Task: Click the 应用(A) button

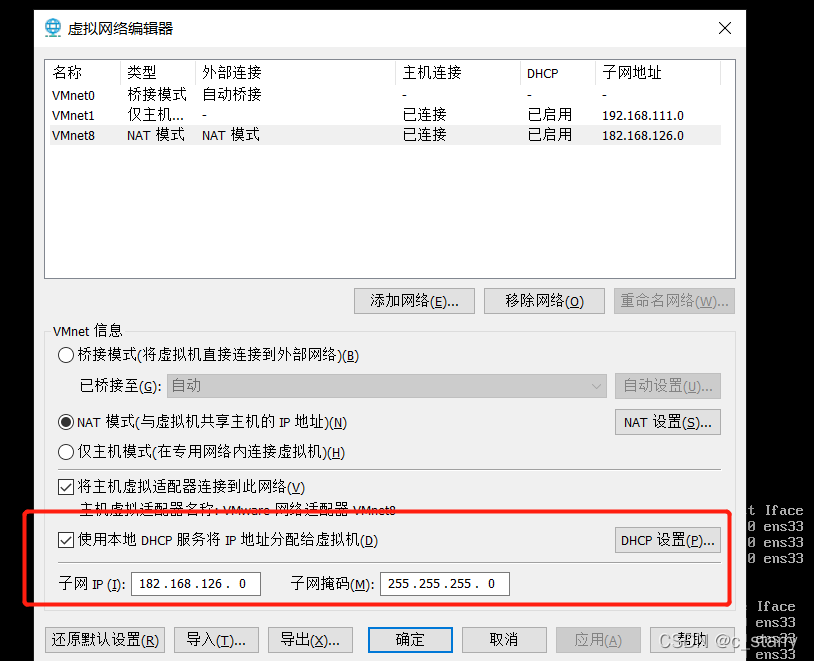Action: pos(598,640)
